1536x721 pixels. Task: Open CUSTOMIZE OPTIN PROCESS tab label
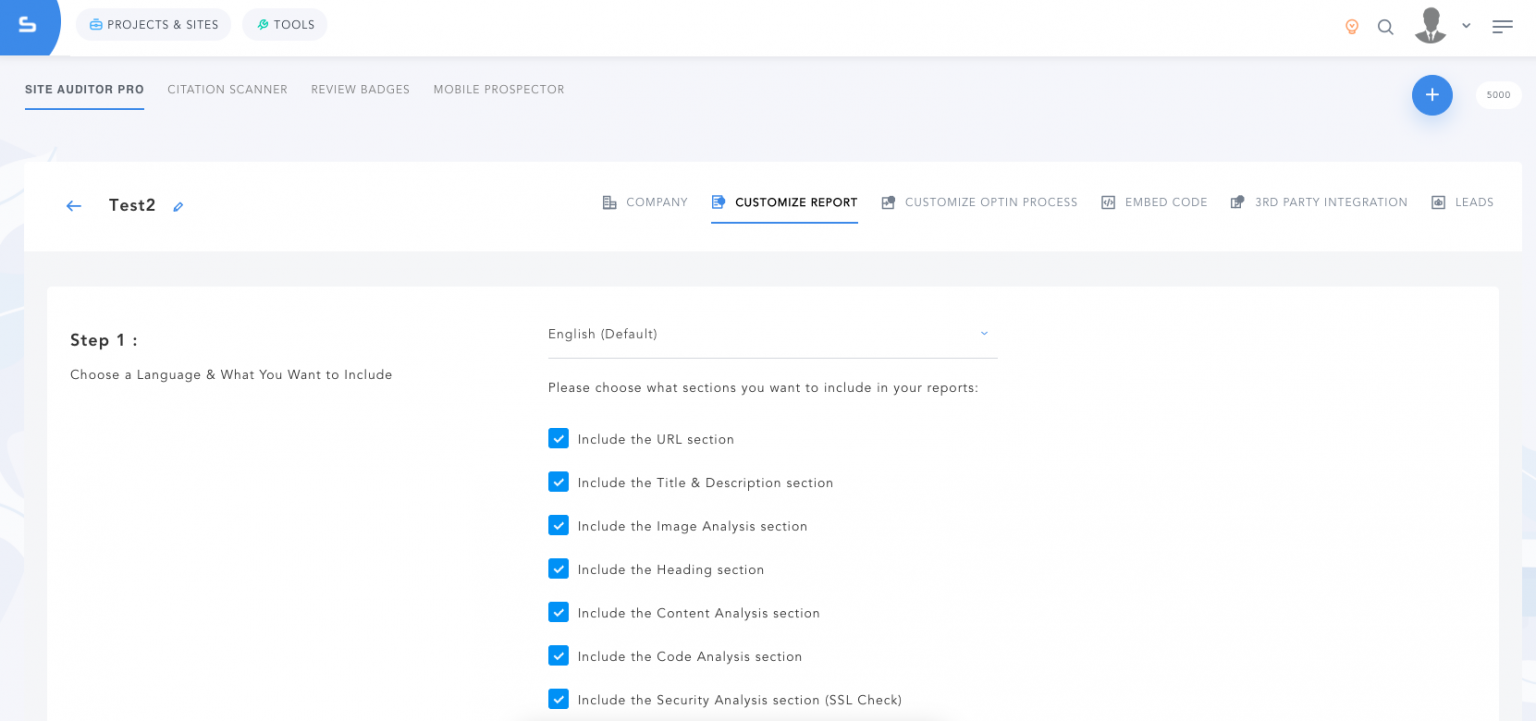[991, 202]
